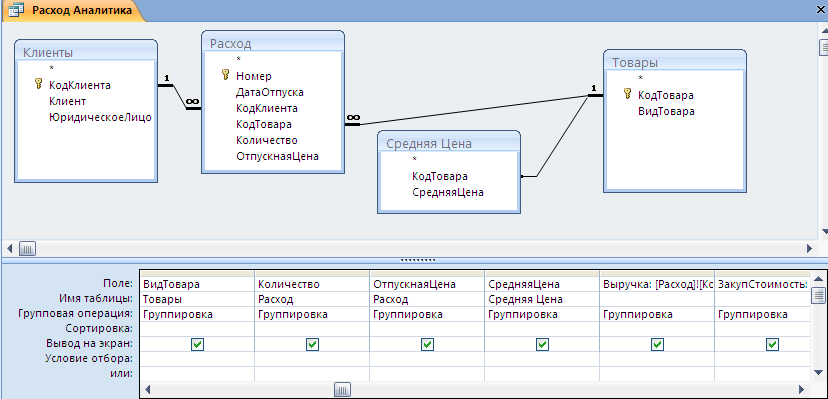Select СредняяЦена field in Средняя Цена table
828x399 pixels.
click(448, 192)
